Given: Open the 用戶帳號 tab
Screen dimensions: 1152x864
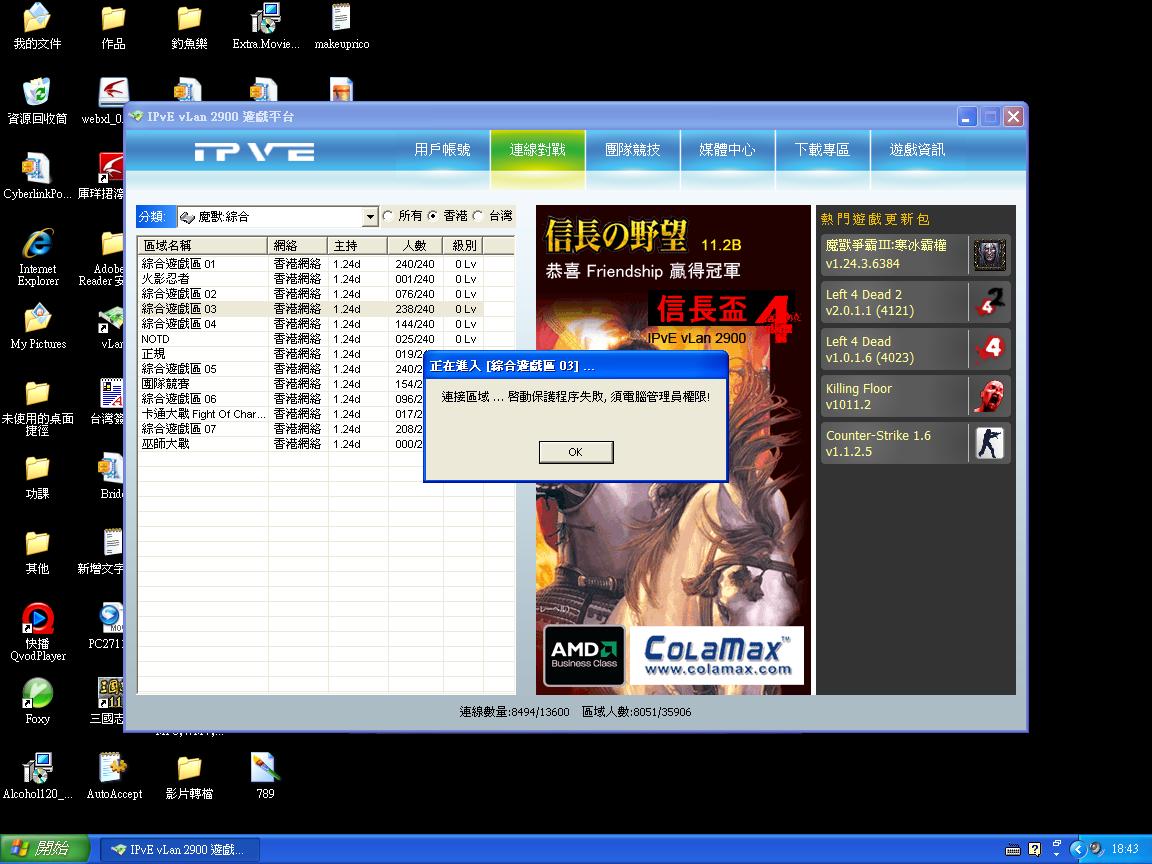Looking at the screenshot, I should pyautogui.click(x=442, y=150).
